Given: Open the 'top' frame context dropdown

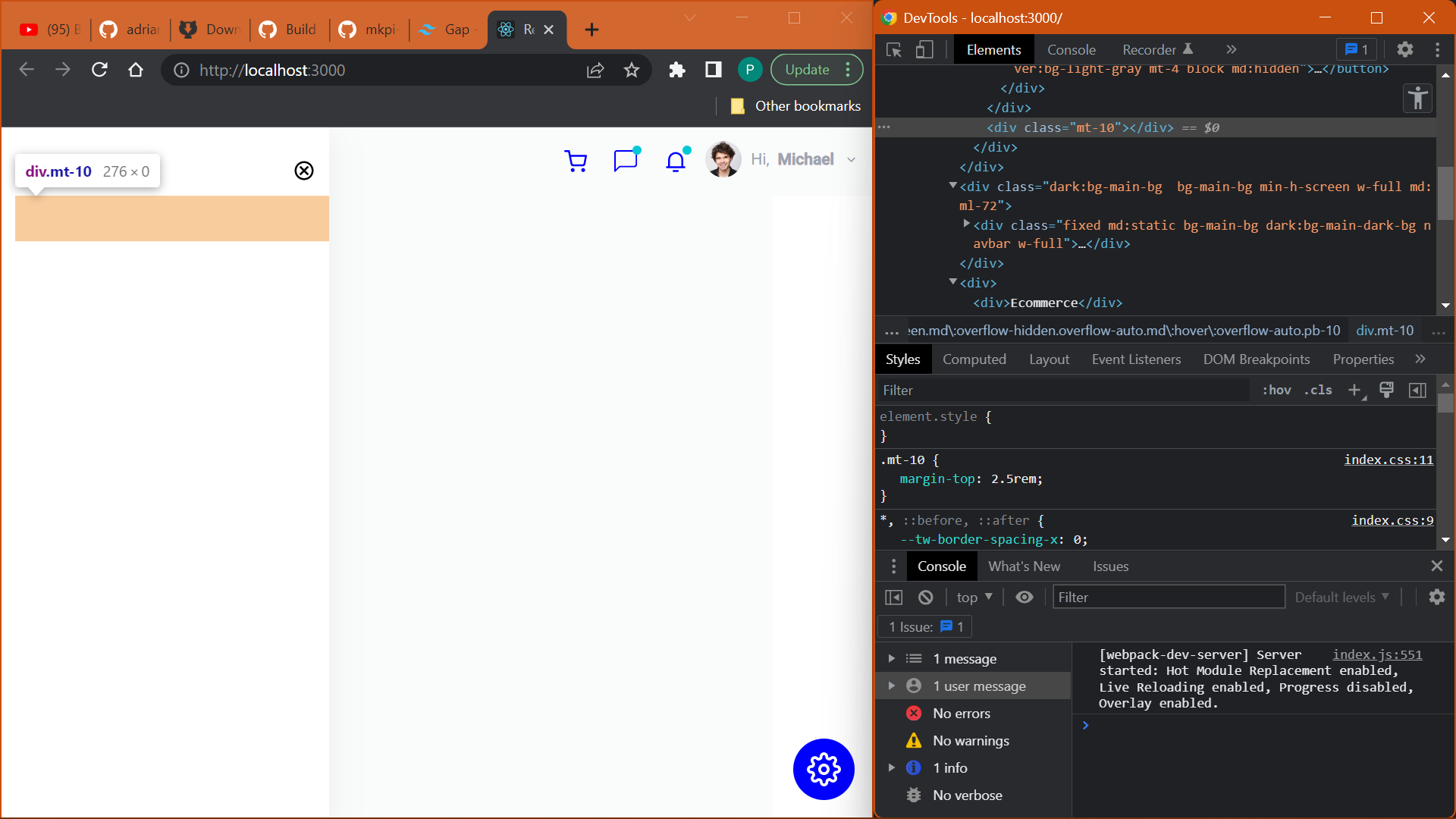Looking at the screenshot, I should coord(973,597).
